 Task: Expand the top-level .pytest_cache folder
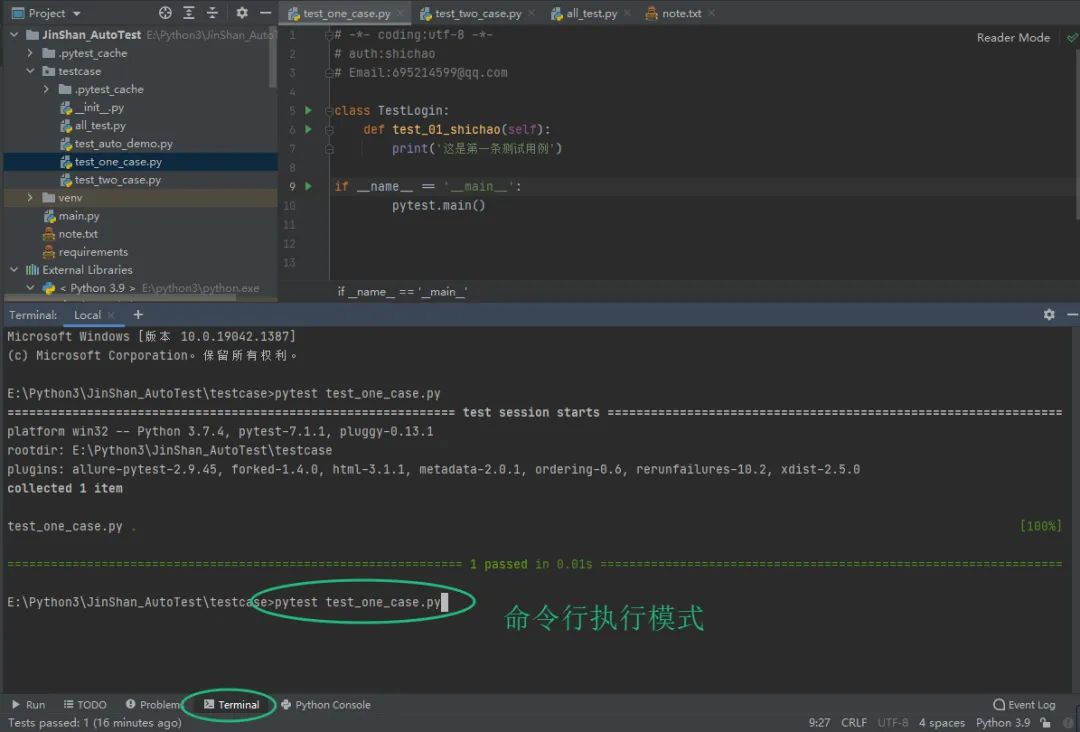click(x=30, y=53)
